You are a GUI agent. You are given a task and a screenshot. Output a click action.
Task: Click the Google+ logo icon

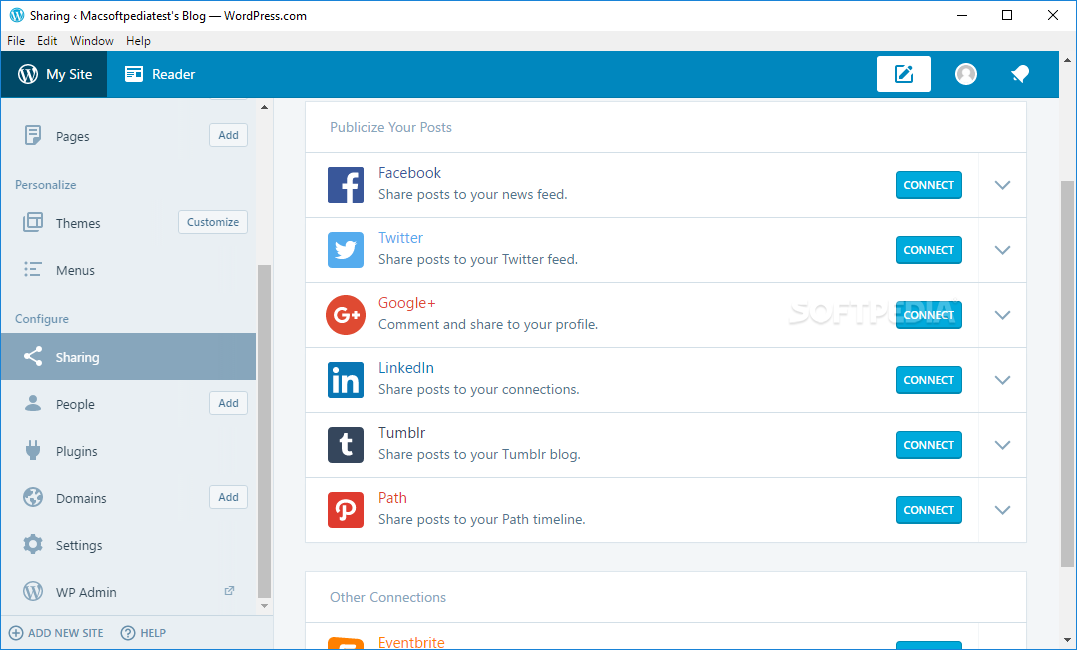(345, 315)
